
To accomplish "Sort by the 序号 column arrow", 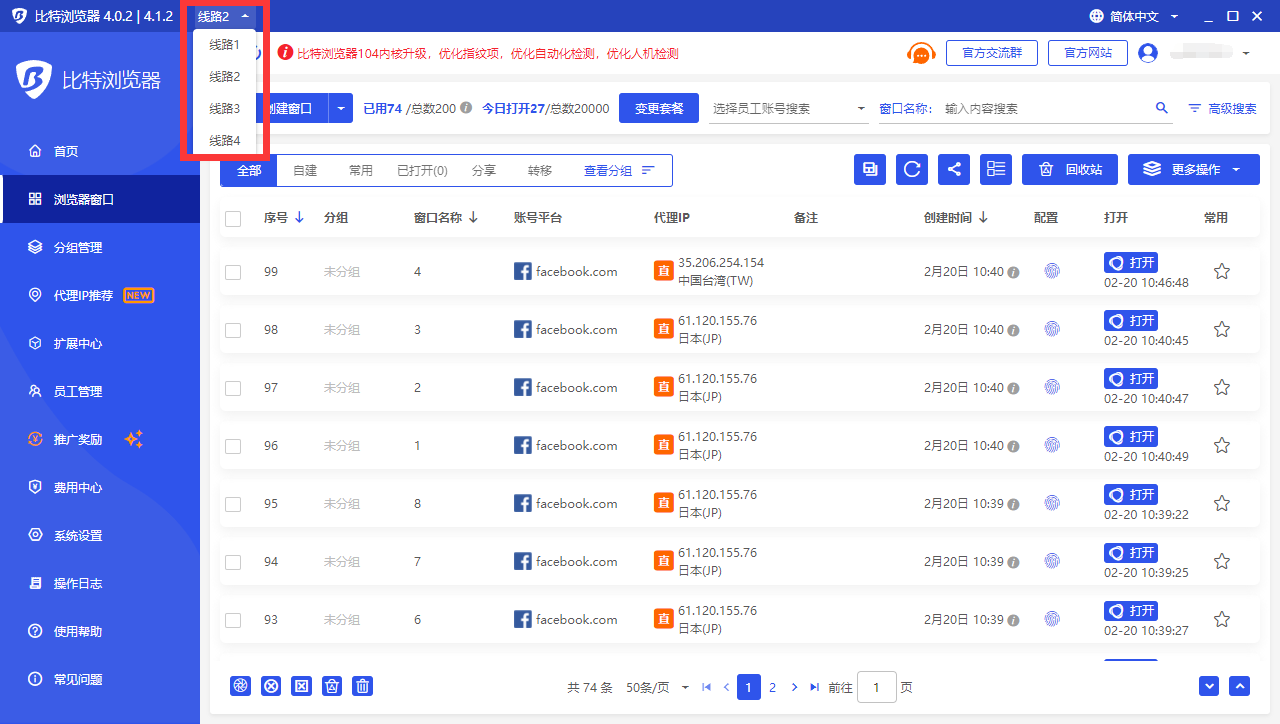I will (x=299, y=217).
